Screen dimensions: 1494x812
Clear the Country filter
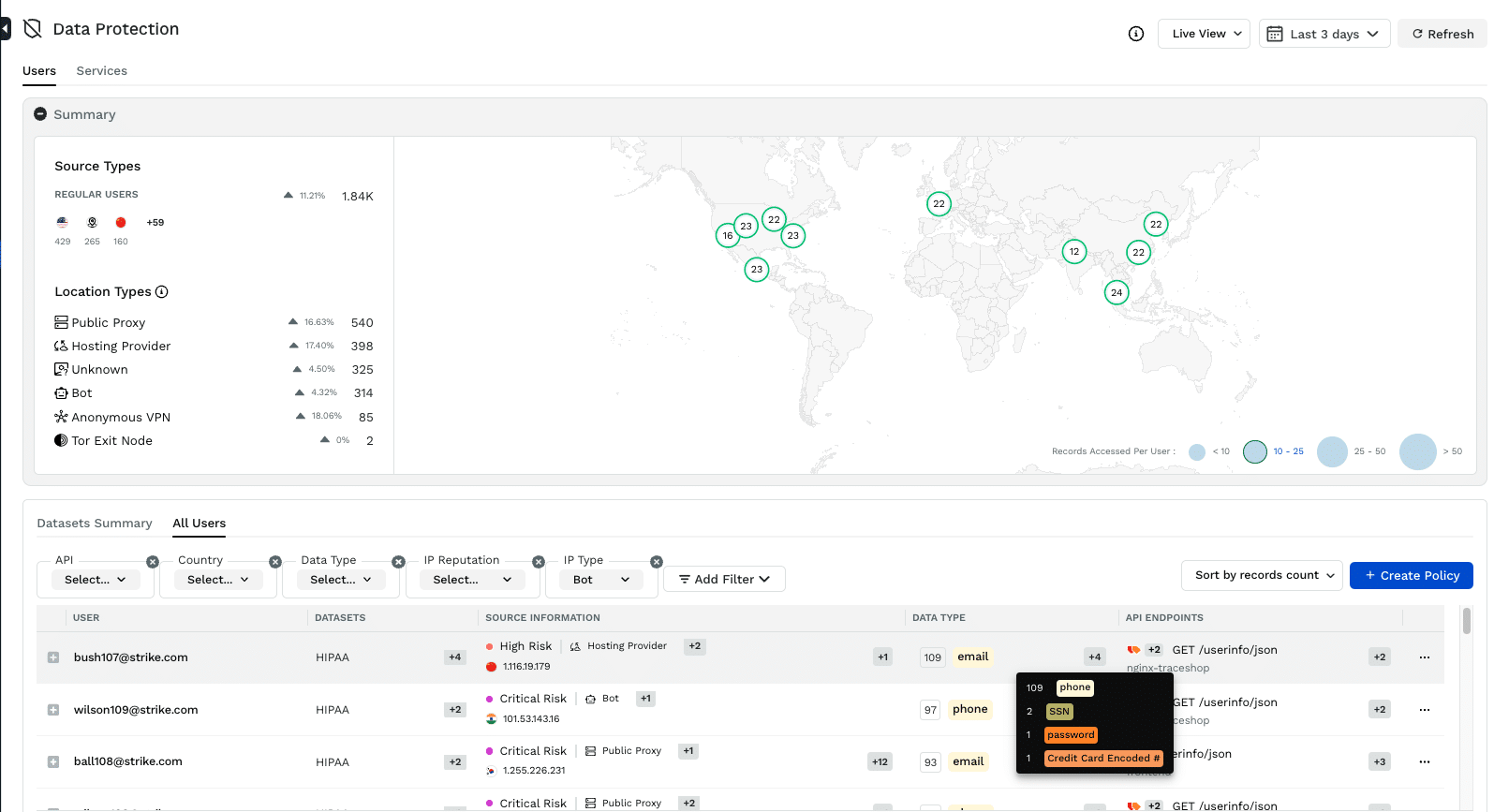click(x=275, y=562)
